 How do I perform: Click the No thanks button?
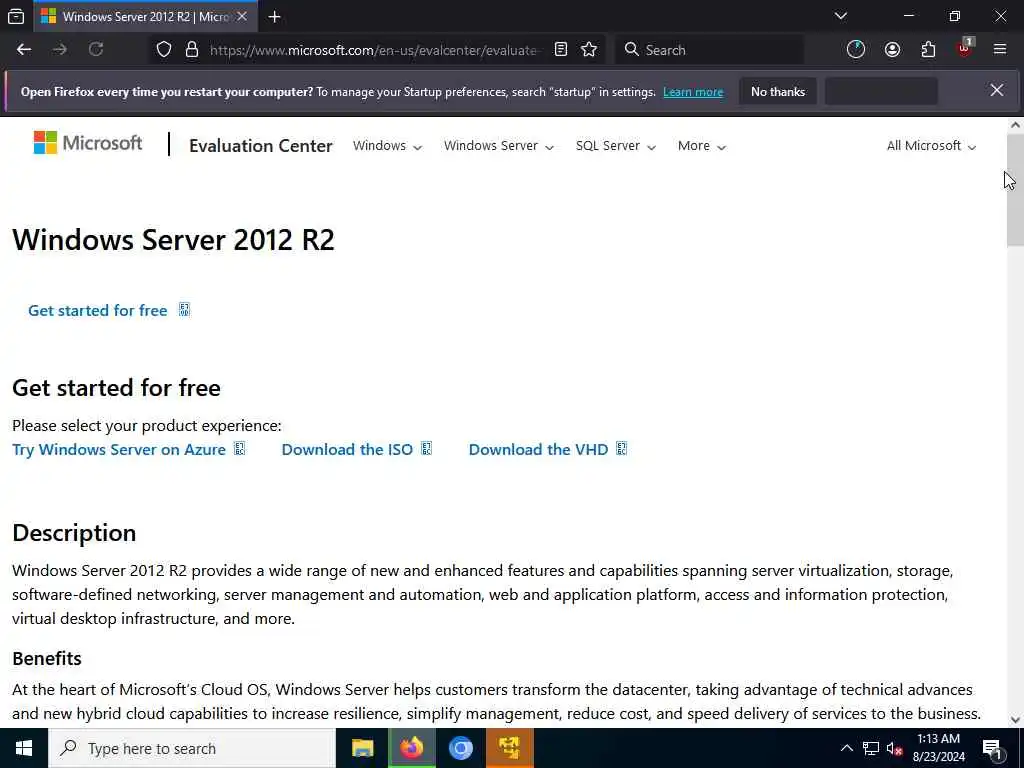click(x=778, y=91)
